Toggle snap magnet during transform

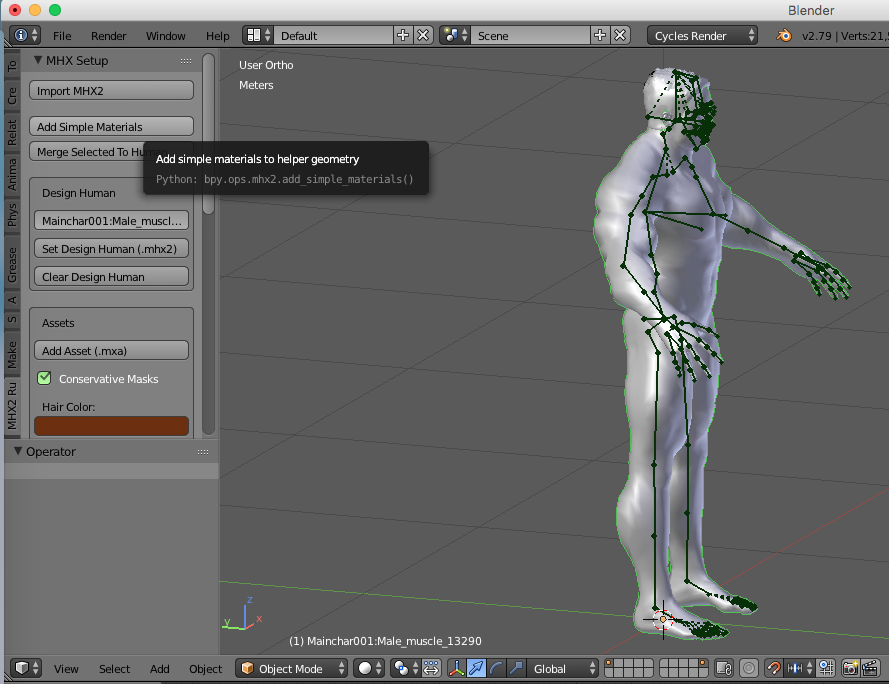click(x=774, y=668)
